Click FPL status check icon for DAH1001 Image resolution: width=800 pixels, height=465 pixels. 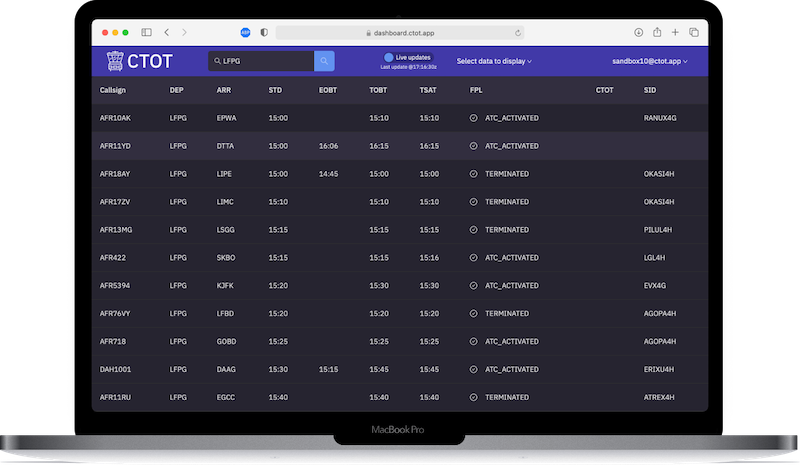473,369
